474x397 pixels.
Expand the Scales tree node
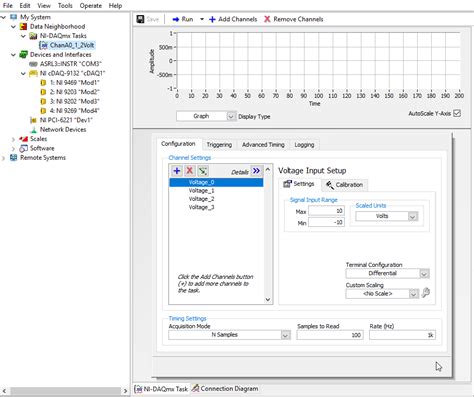coord(13,139)
